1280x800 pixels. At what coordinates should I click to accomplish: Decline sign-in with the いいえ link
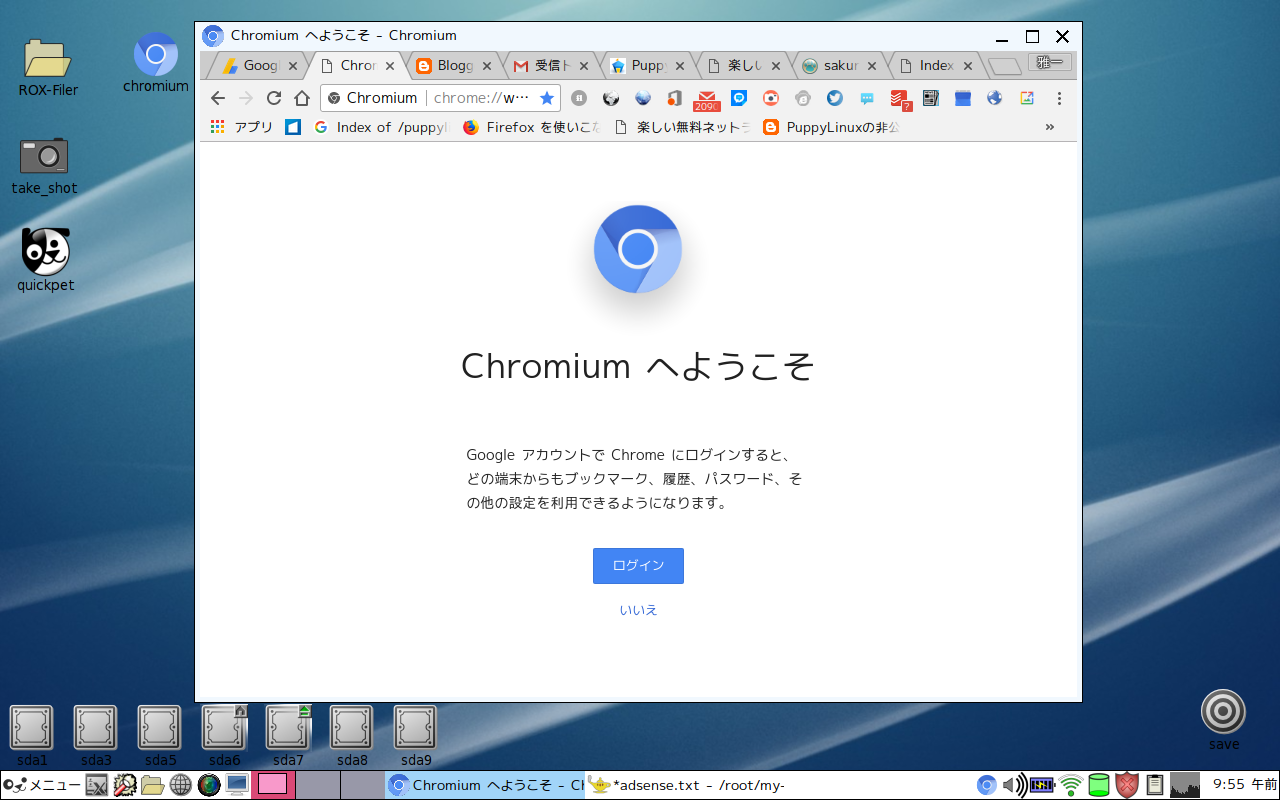(638, 610)
